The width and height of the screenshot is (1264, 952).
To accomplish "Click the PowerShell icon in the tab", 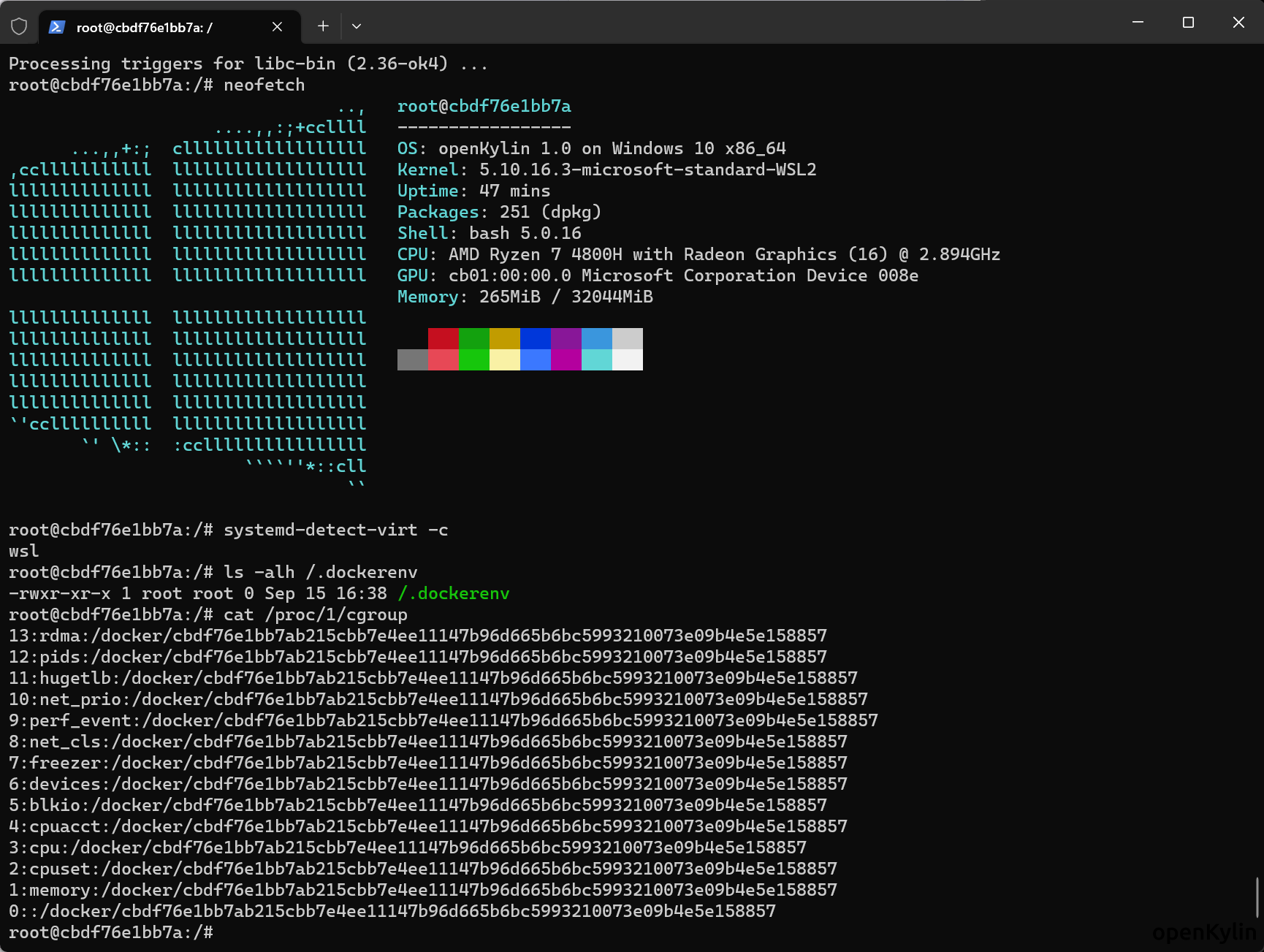I will [57, 27].
